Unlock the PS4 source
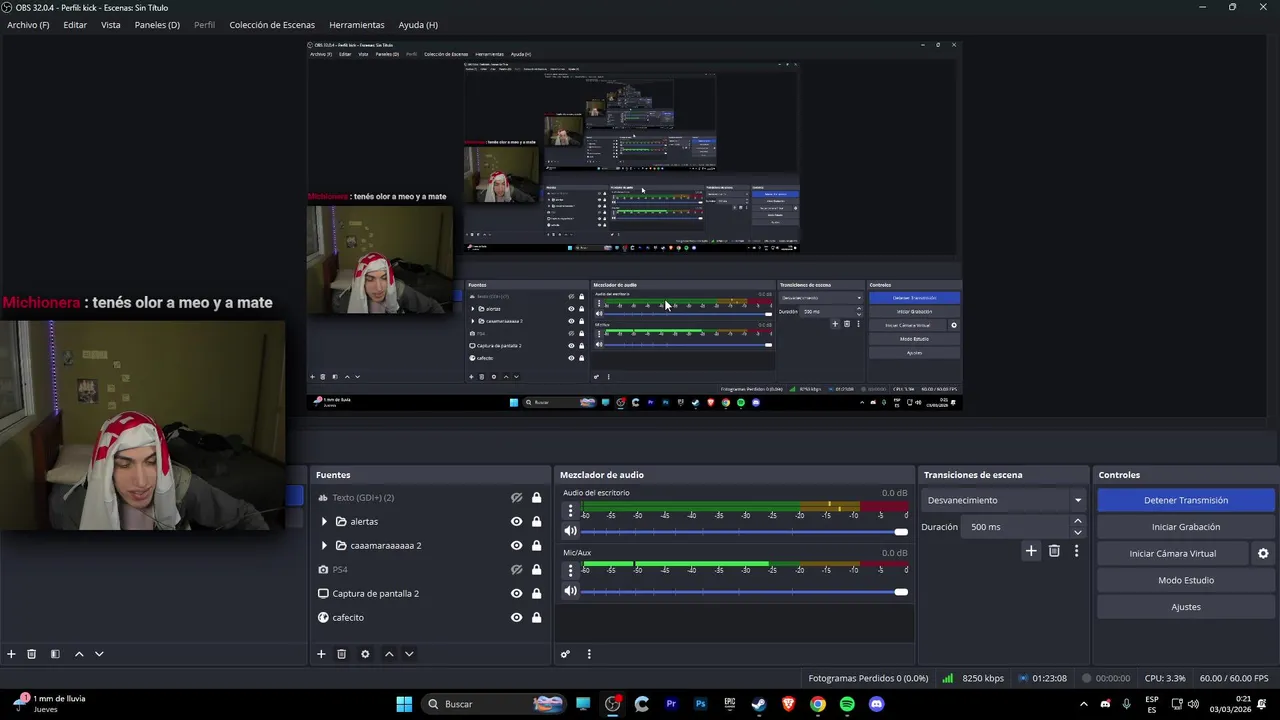The image size is (1280, 720). tap(536, 570)
